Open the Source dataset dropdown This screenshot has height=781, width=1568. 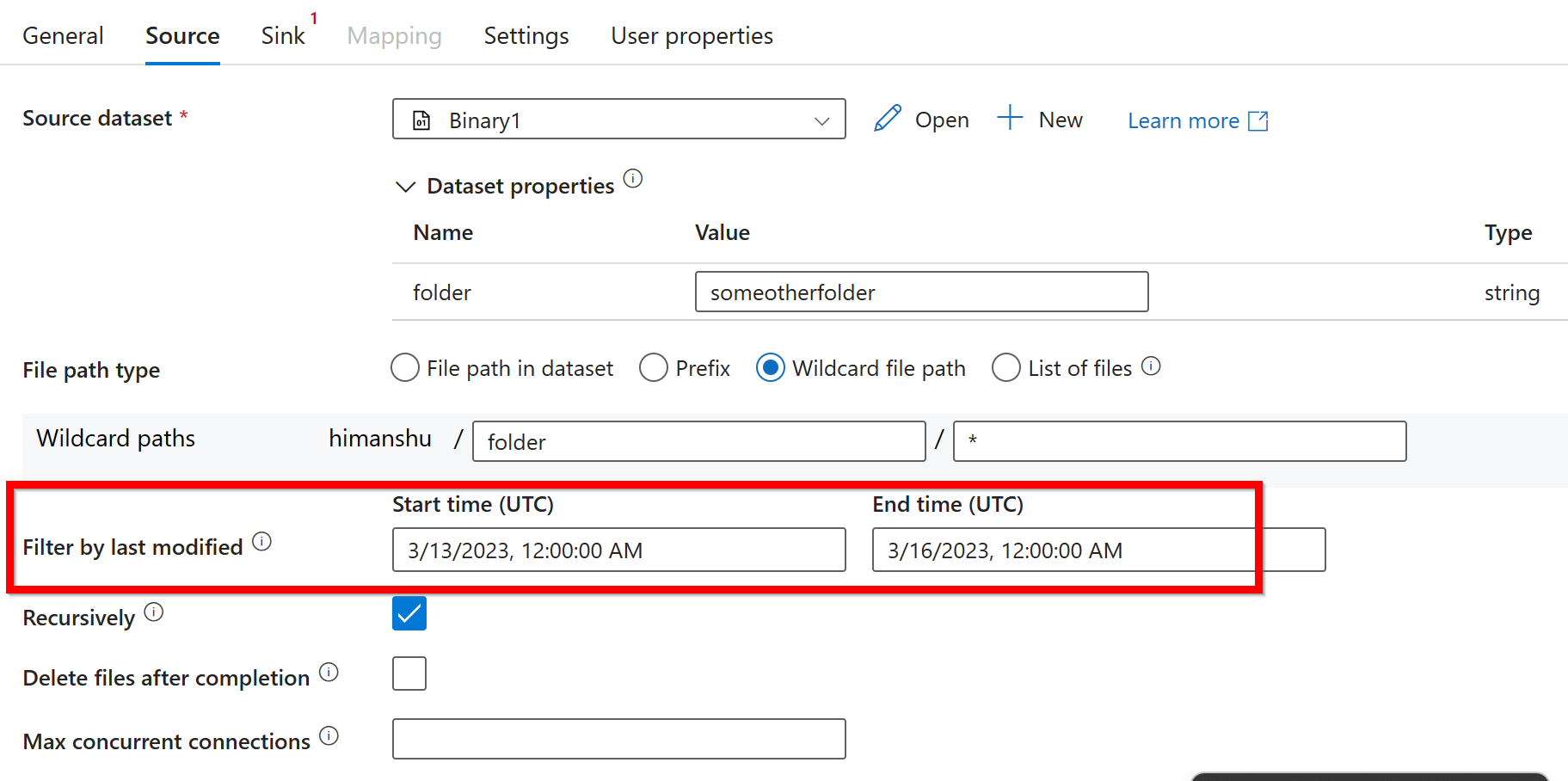822,120
